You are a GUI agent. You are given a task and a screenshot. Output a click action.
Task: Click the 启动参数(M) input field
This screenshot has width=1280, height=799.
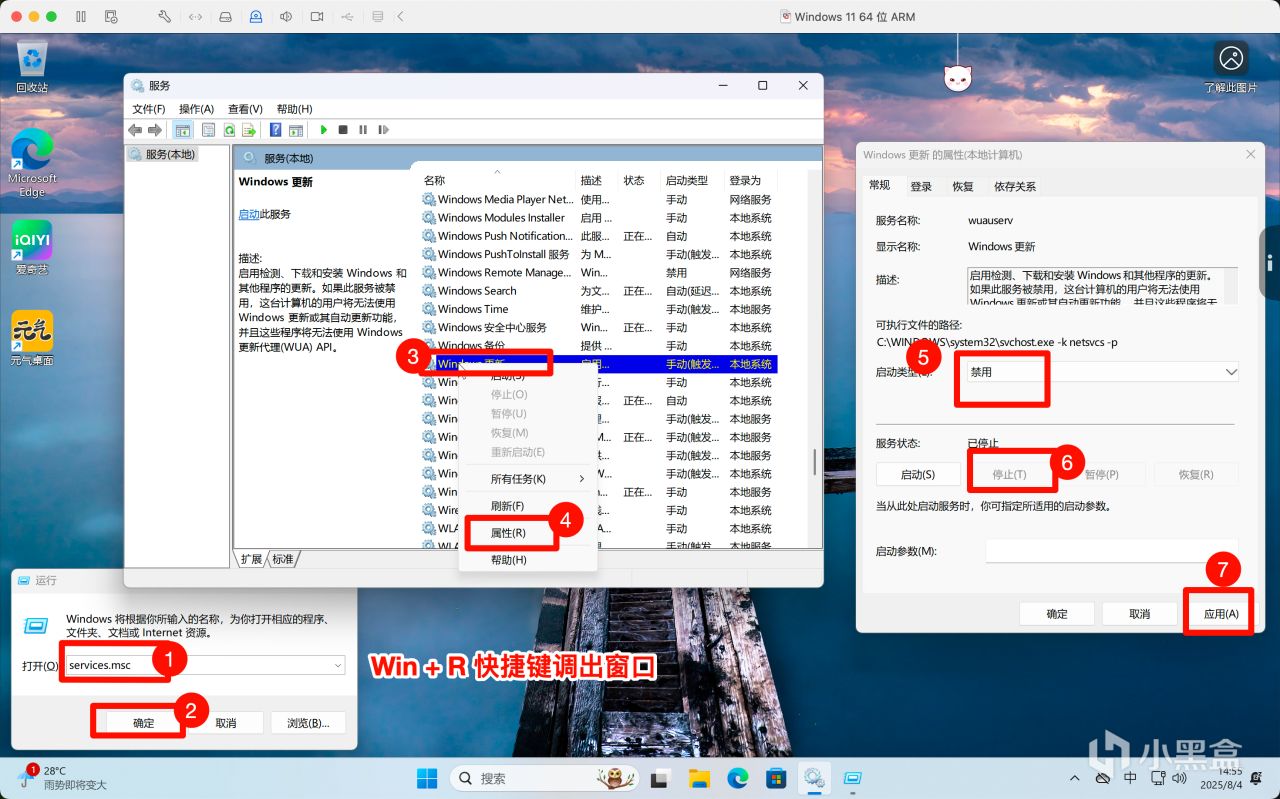tap(1112, 551)
